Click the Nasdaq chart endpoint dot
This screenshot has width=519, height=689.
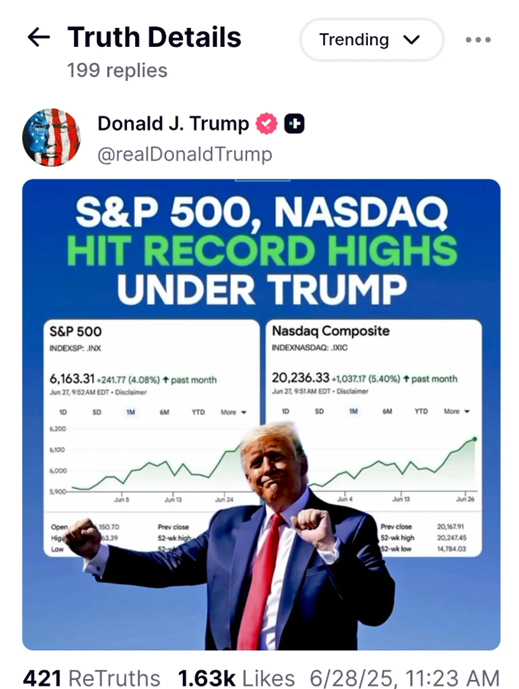475,439
